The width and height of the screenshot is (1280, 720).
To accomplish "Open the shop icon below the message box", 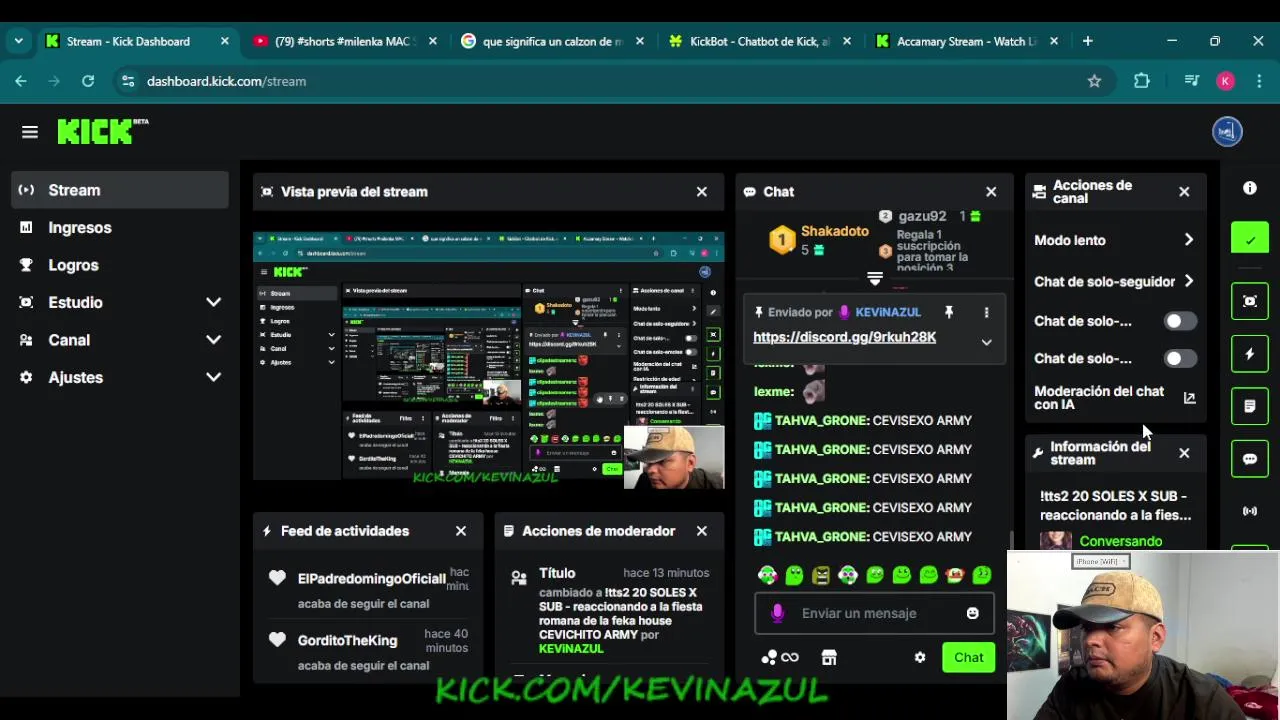I will coord(829,657).
